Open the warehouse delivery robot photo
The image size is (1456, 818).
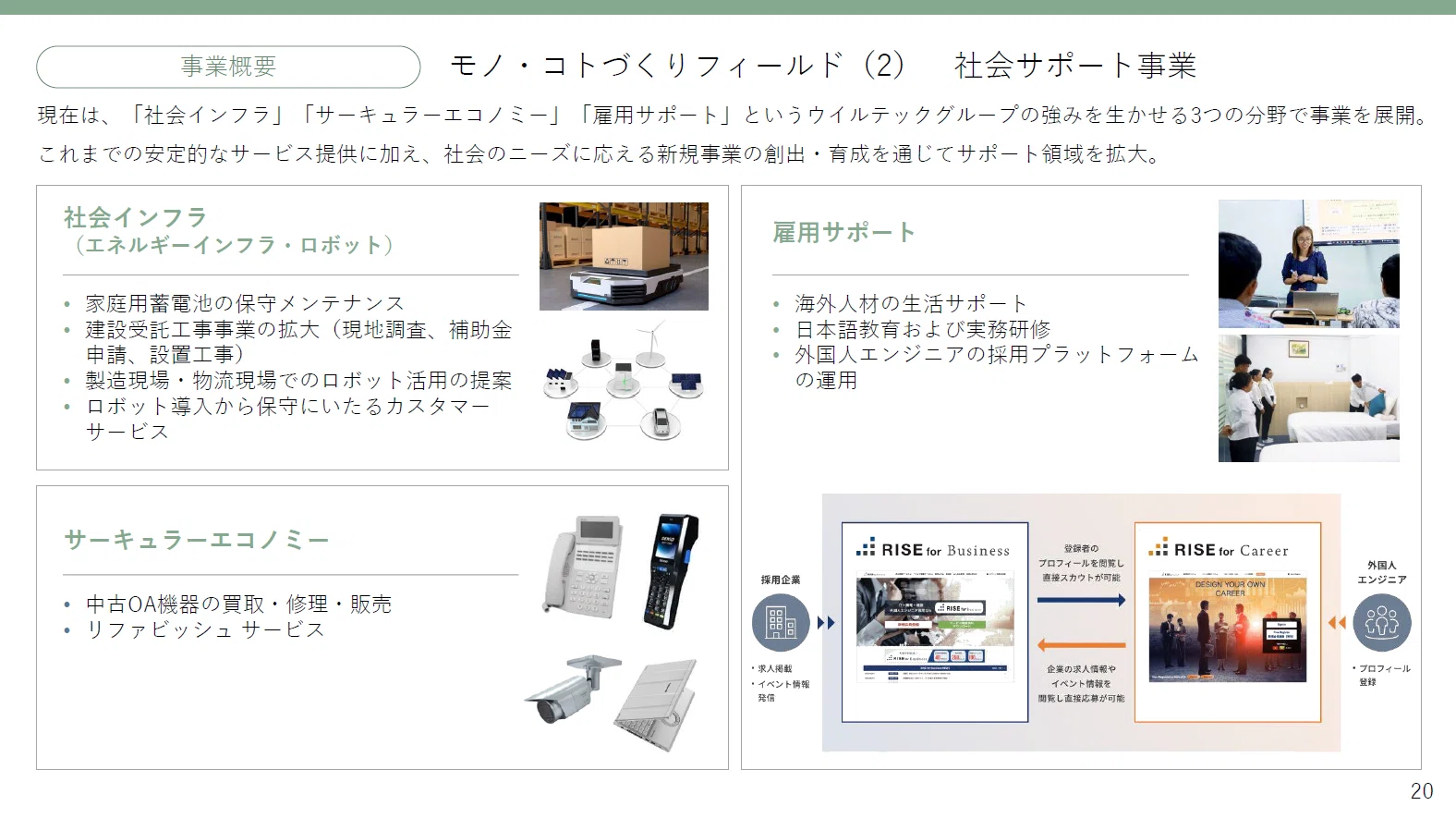624,256
